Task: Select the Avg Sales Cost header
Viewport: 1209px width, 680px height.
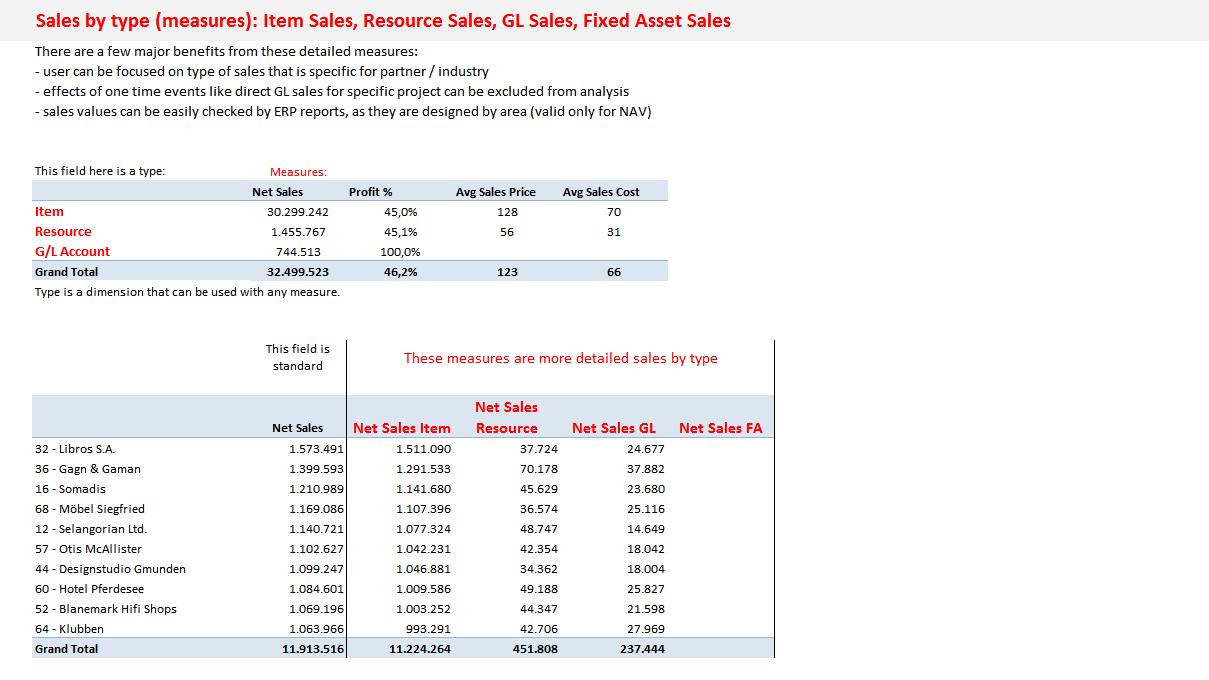Action: click(x=601, y=192)
